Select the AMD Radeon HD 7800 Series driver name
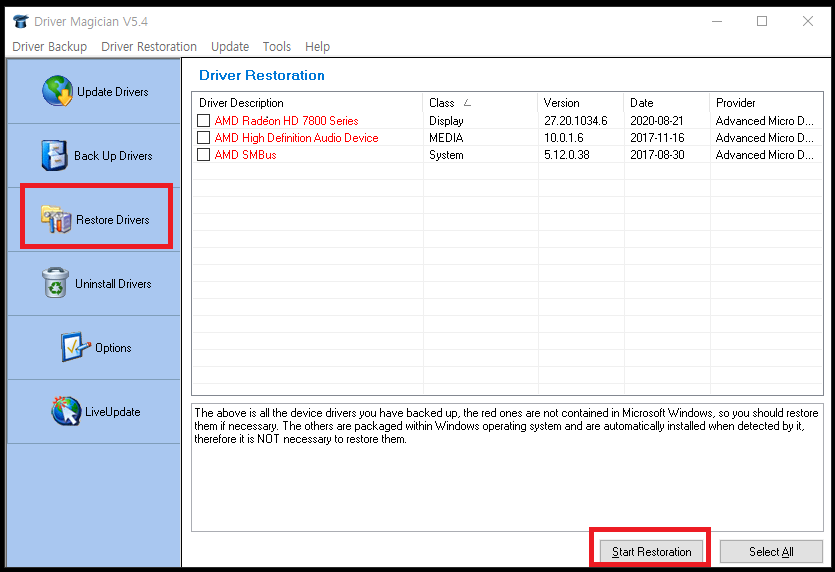 (286, 121)
